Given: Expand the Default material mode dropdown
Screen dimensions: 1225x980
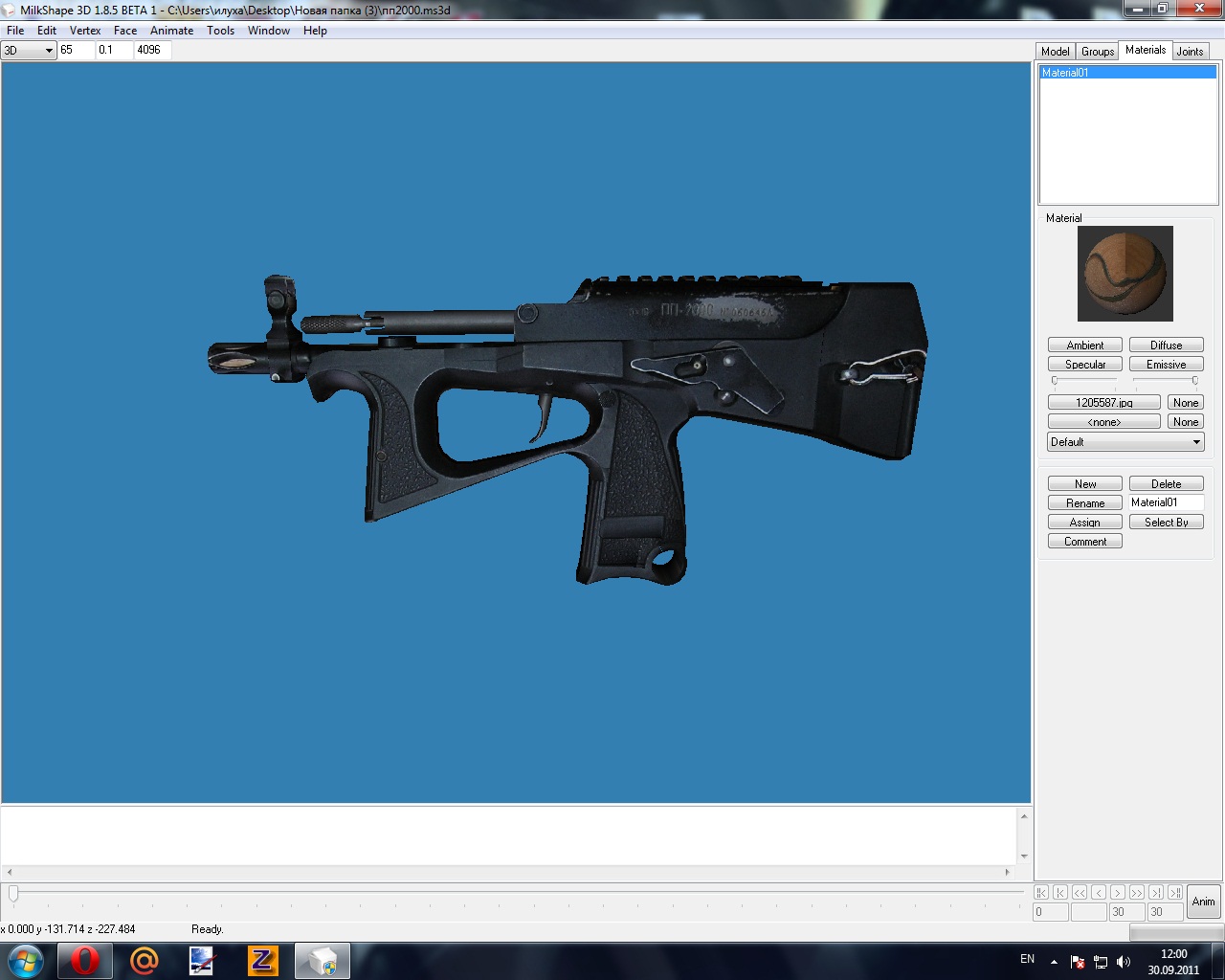Looking at the screenshot, I should pyautogui.click(x=1125, y=442).
